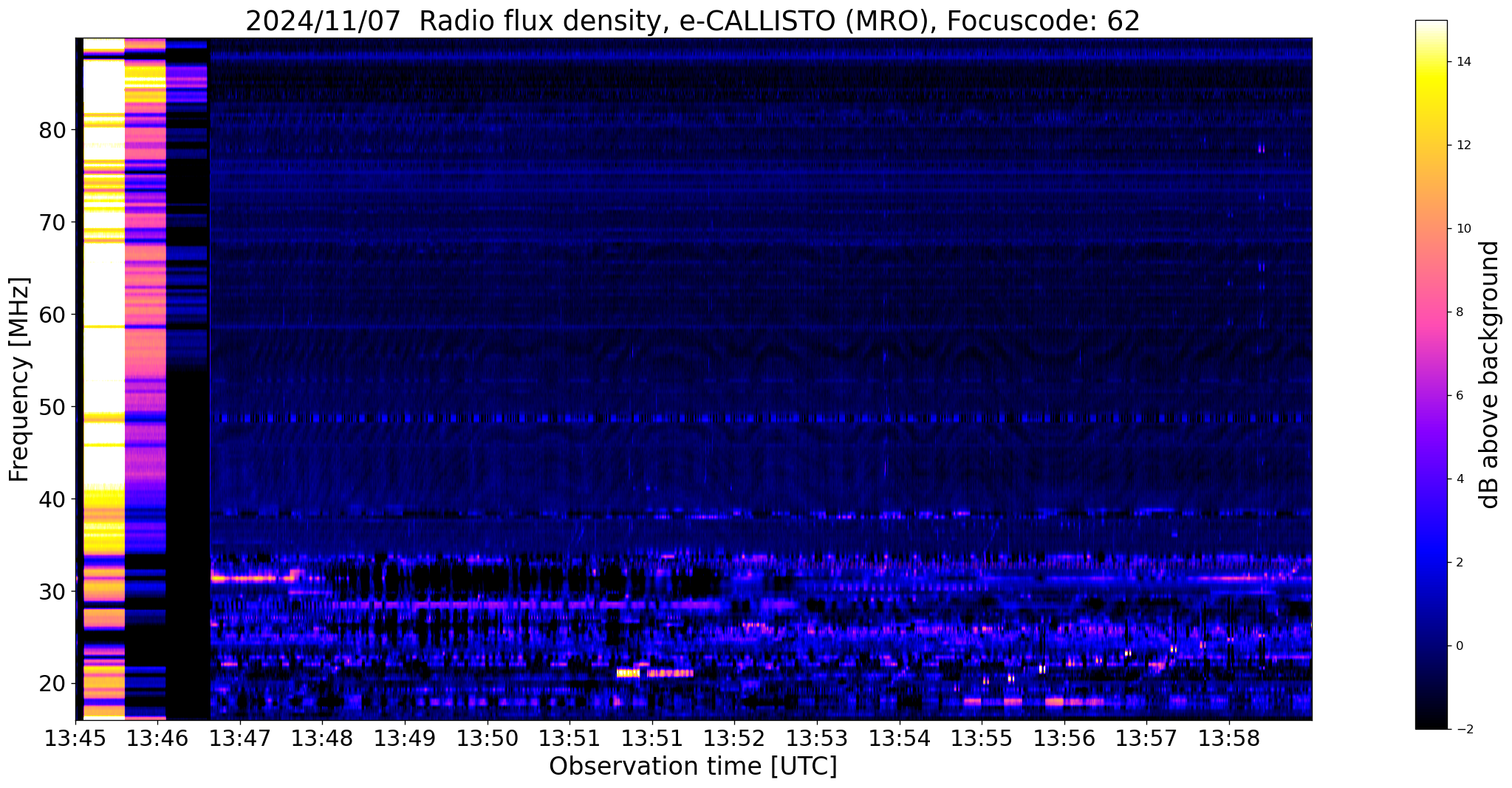Viewport: 1512px width, 788px height.
Task: Click the colorbar tick value 12
Action: pyautogui.click(x=1463, y=145)
